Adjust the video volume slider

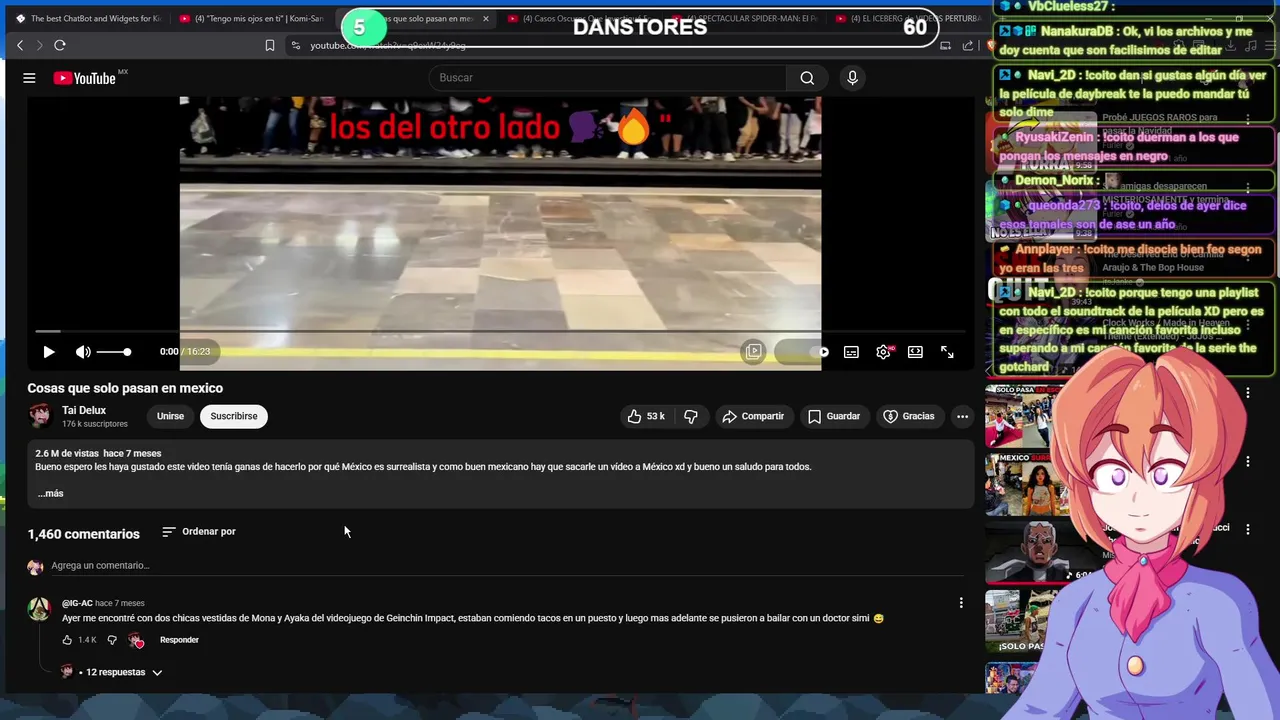pos(113,352)
